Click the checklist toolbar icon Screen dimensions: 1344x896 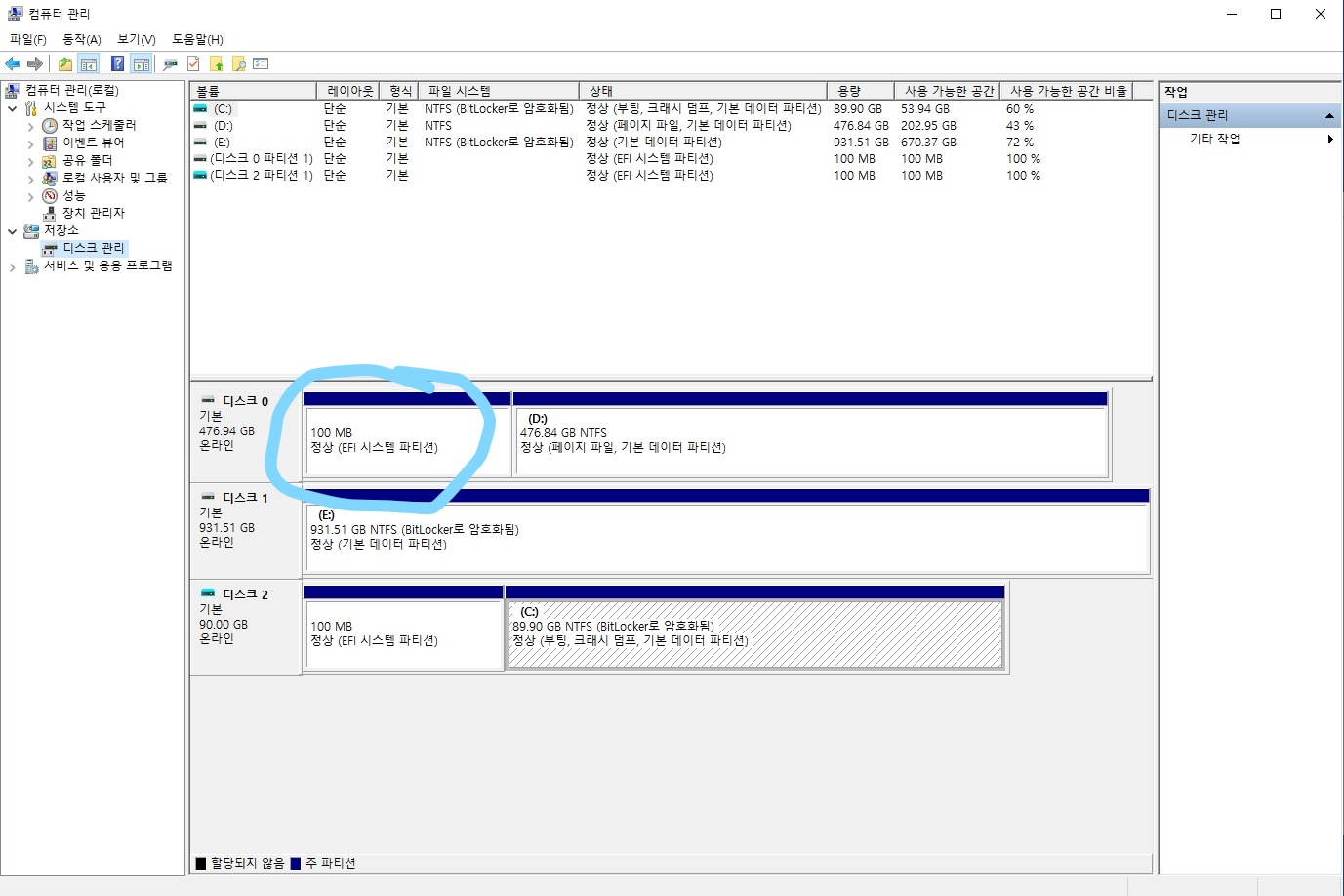pyautogui.click(x=261, y=64)
